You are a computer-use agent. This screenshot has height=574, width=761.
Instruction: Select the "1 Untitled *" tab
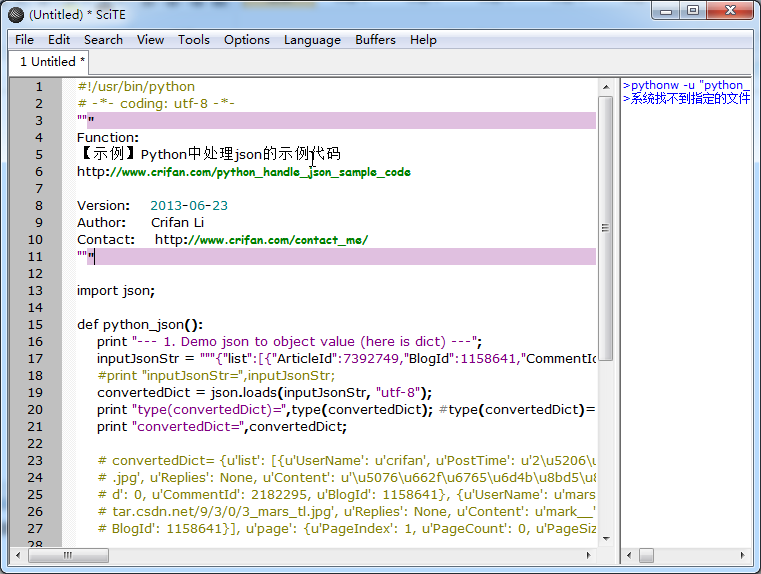coord(52,62)
